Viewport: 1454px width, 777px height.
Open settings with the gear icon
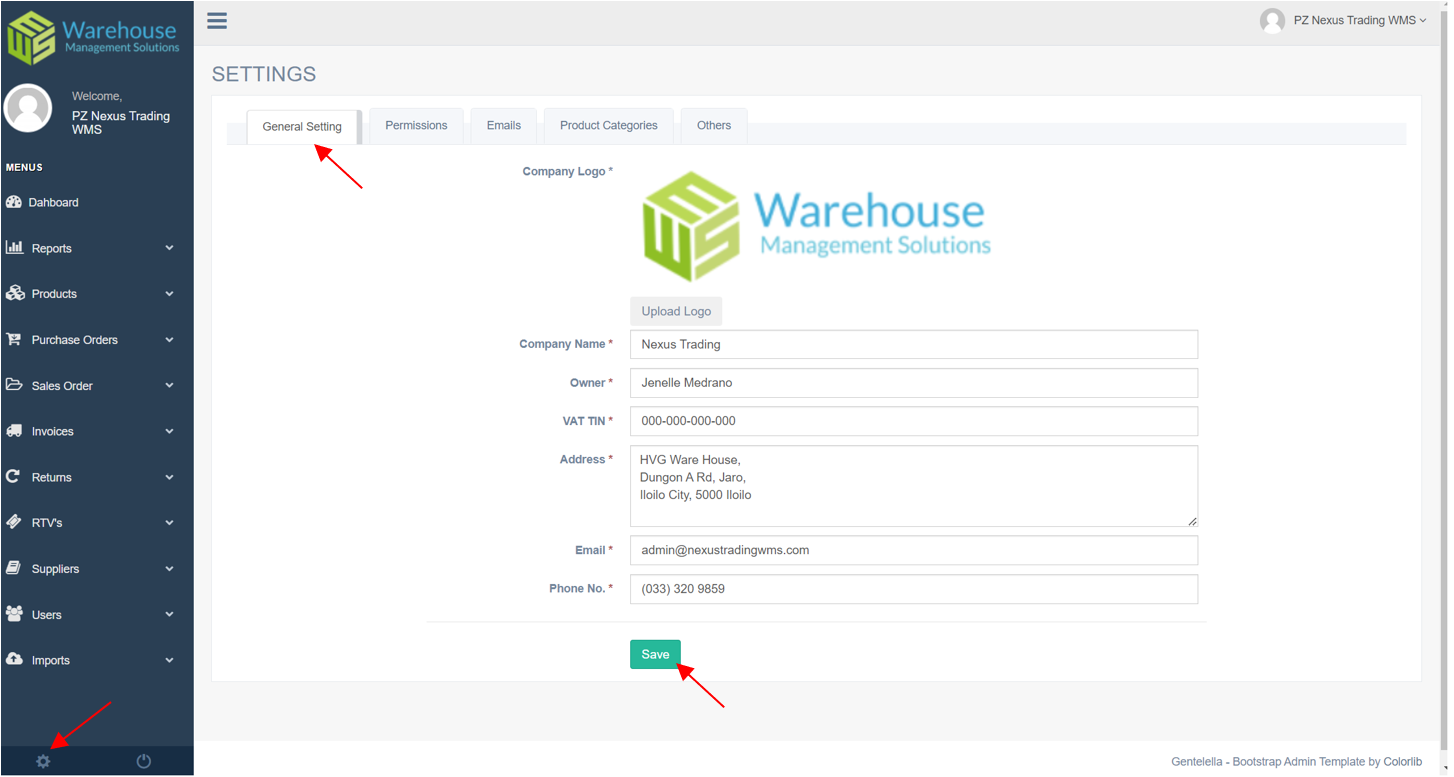(43, 761)
